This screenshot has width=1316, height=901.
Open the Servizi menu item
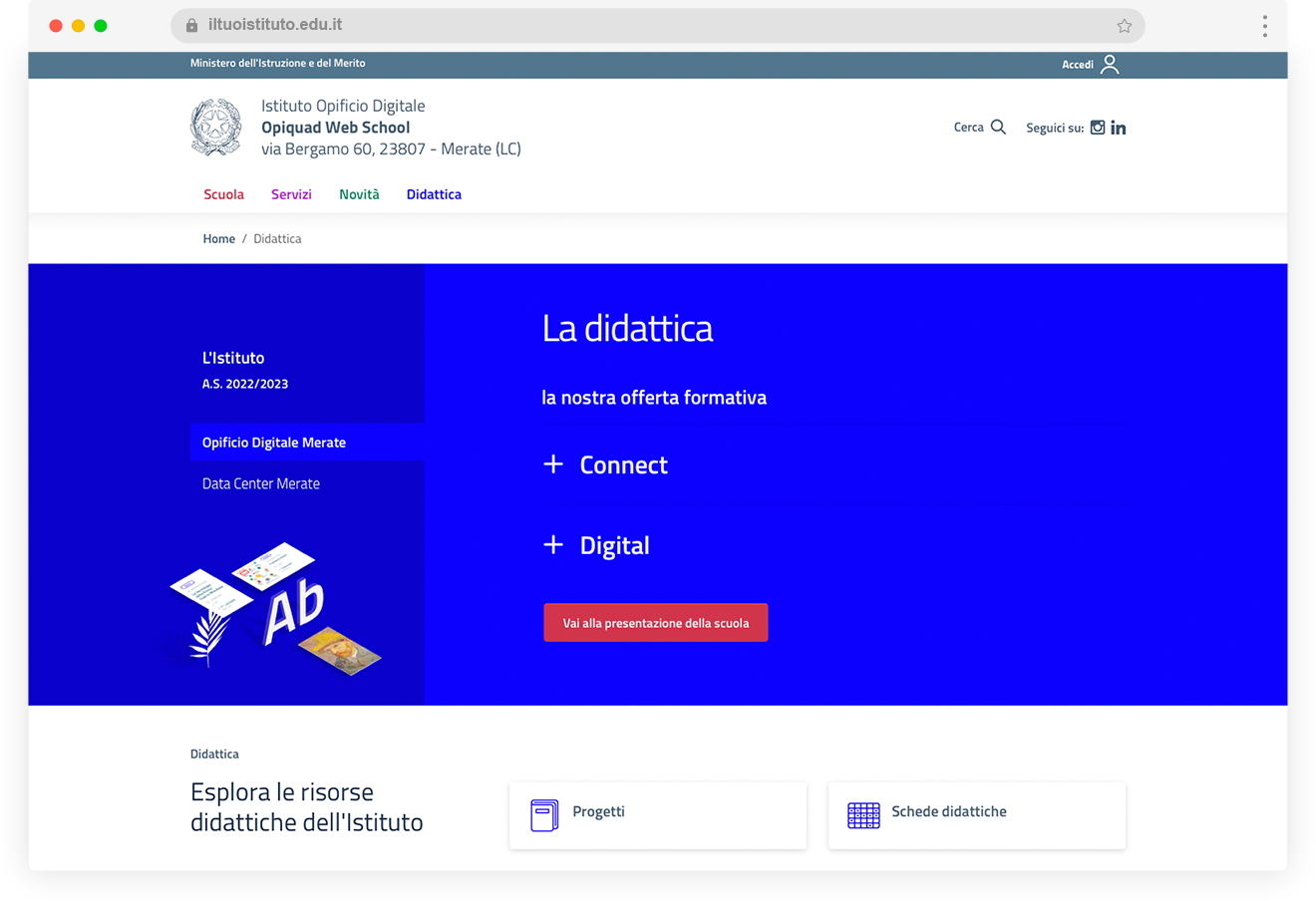(x=291, y=194)
